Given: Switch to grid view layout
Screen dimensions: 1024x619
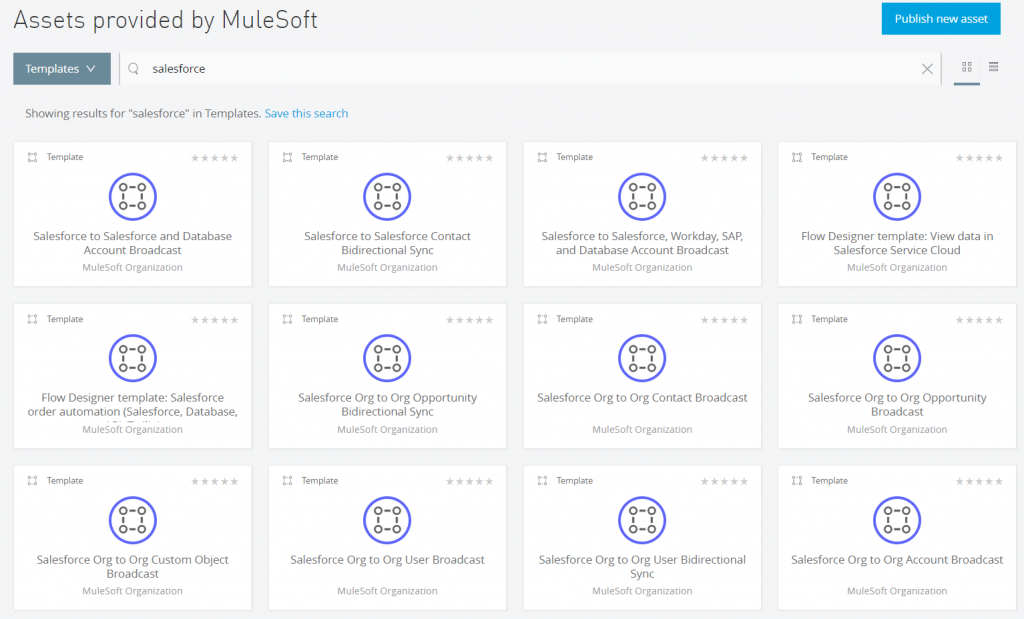Looking at the screenshot, I should click(966, 67).
